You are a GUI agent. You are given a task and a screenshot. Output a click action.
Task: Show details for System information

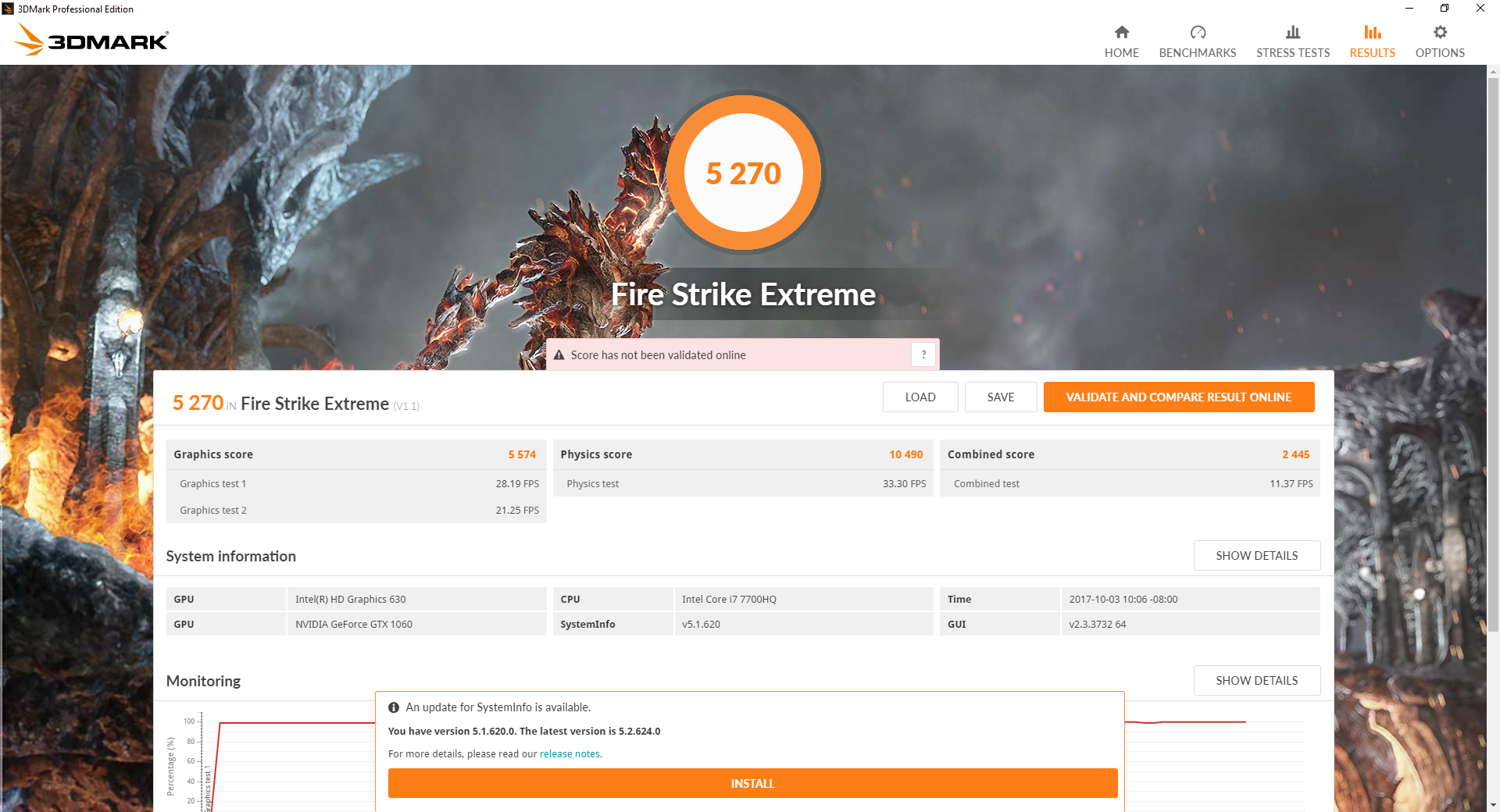click(x=1257, y=555)
